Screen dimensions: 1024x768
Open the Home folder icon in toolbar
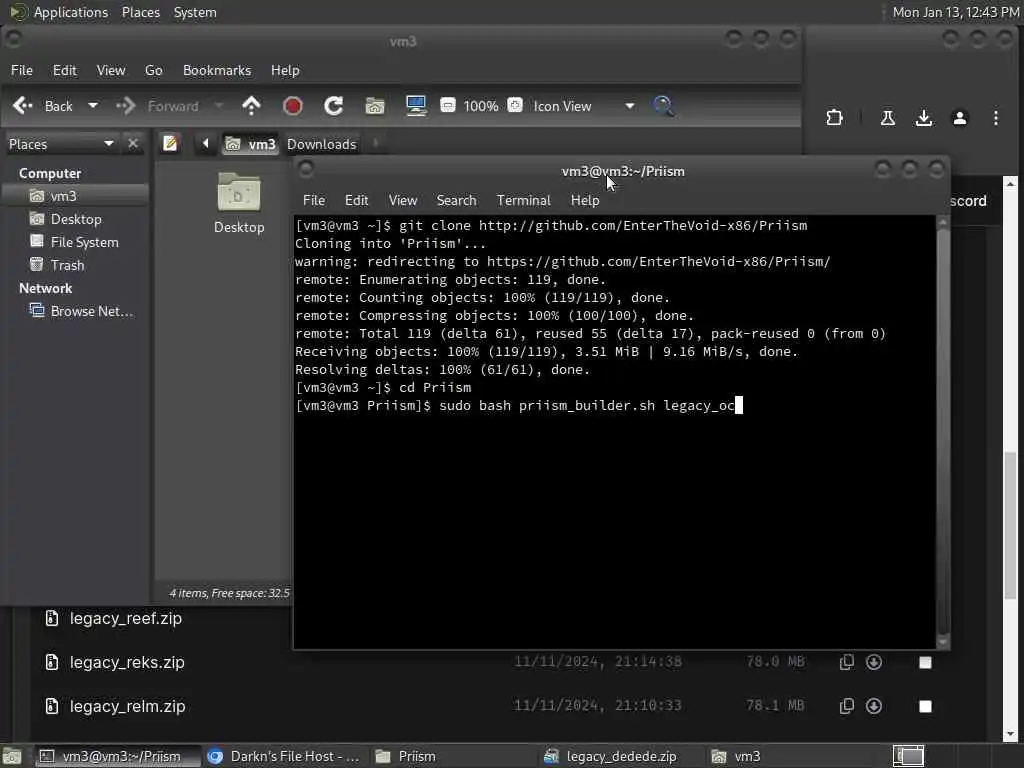pyautogui.click(x=375, y=106)
